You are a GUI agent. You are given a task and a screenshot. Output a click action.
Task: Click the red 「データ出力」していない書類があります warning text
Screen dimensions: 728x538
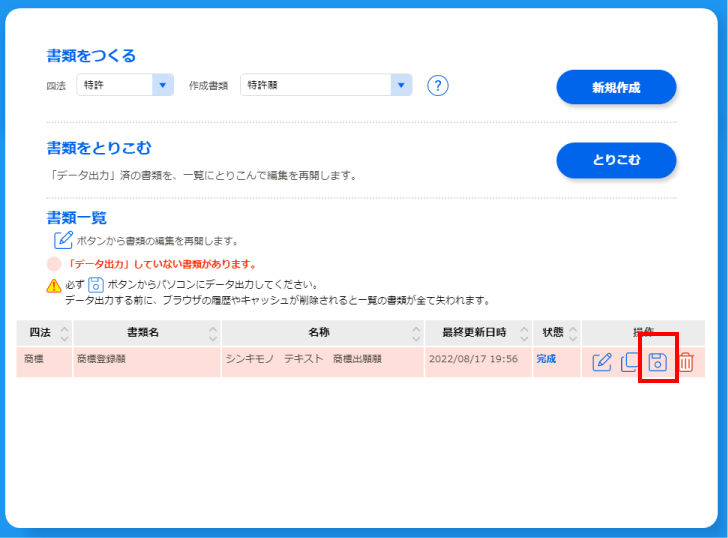point(161,264)
